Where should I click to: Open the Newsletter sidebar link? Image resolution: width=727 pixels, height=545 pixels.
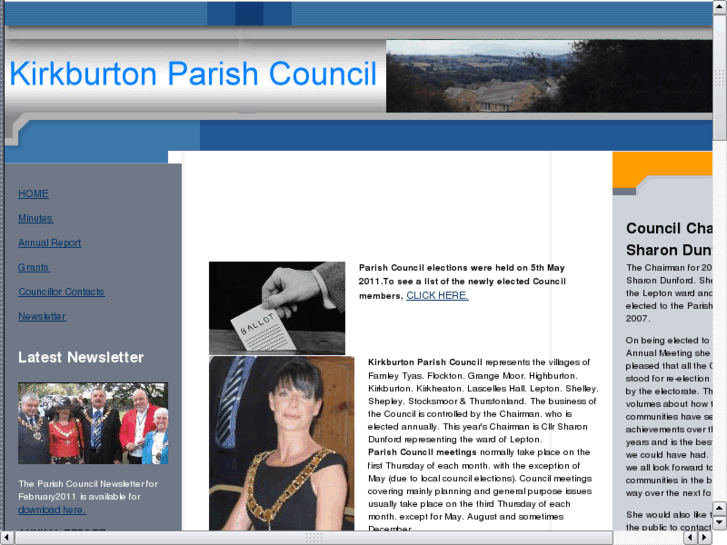tap(42, 317)
